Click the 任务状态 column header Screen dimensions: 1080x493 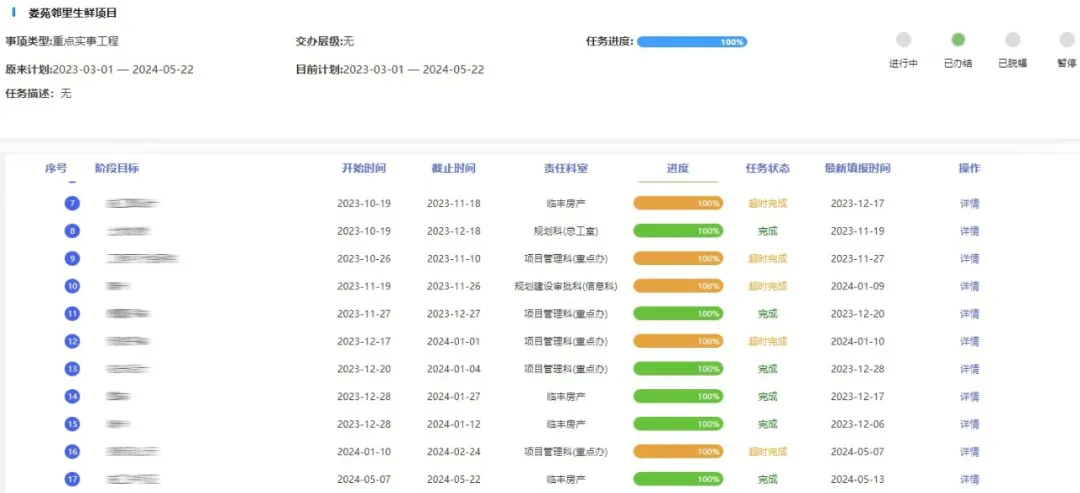(768, 168)
